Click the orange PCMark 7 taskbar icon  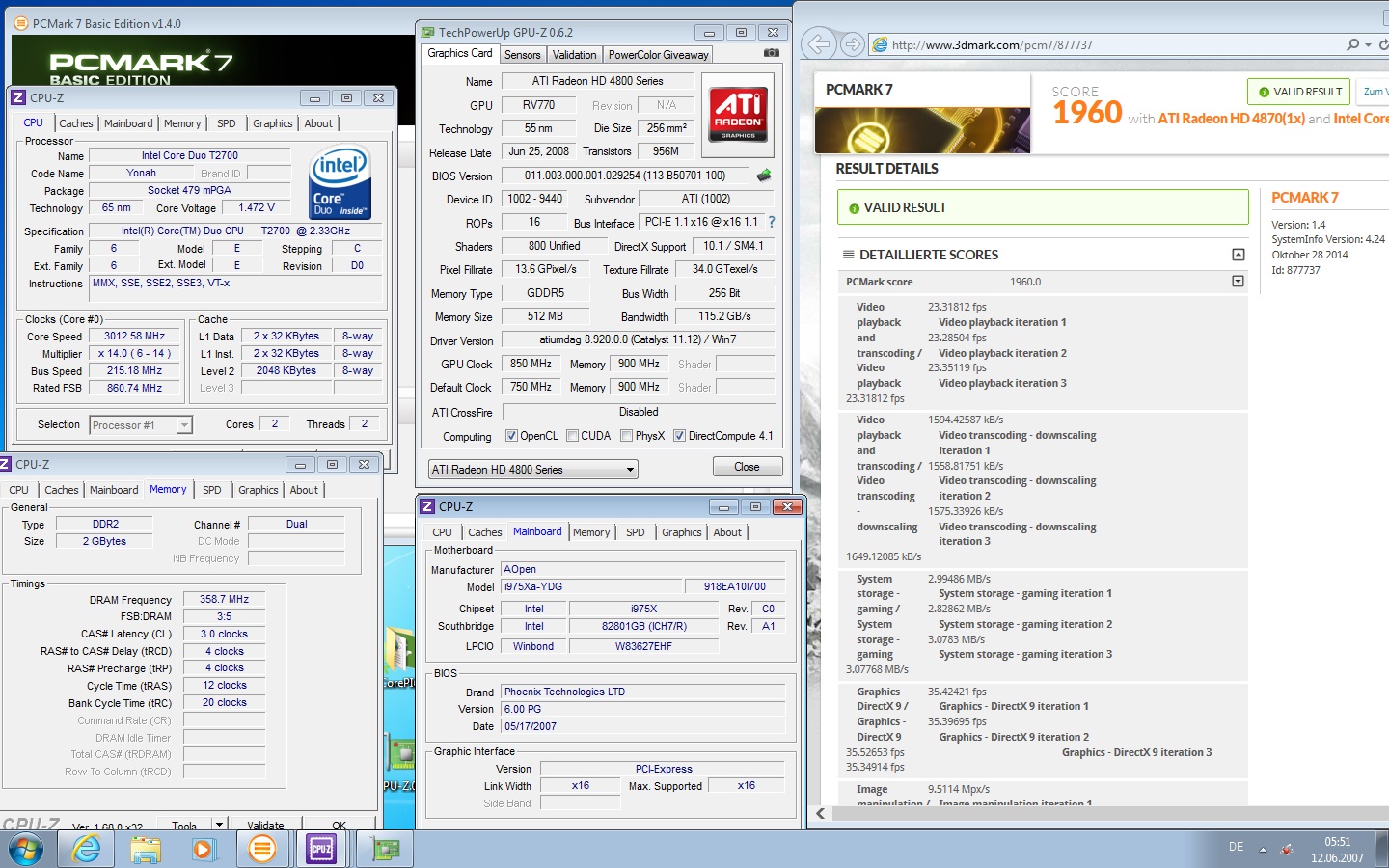pos(262,849)
